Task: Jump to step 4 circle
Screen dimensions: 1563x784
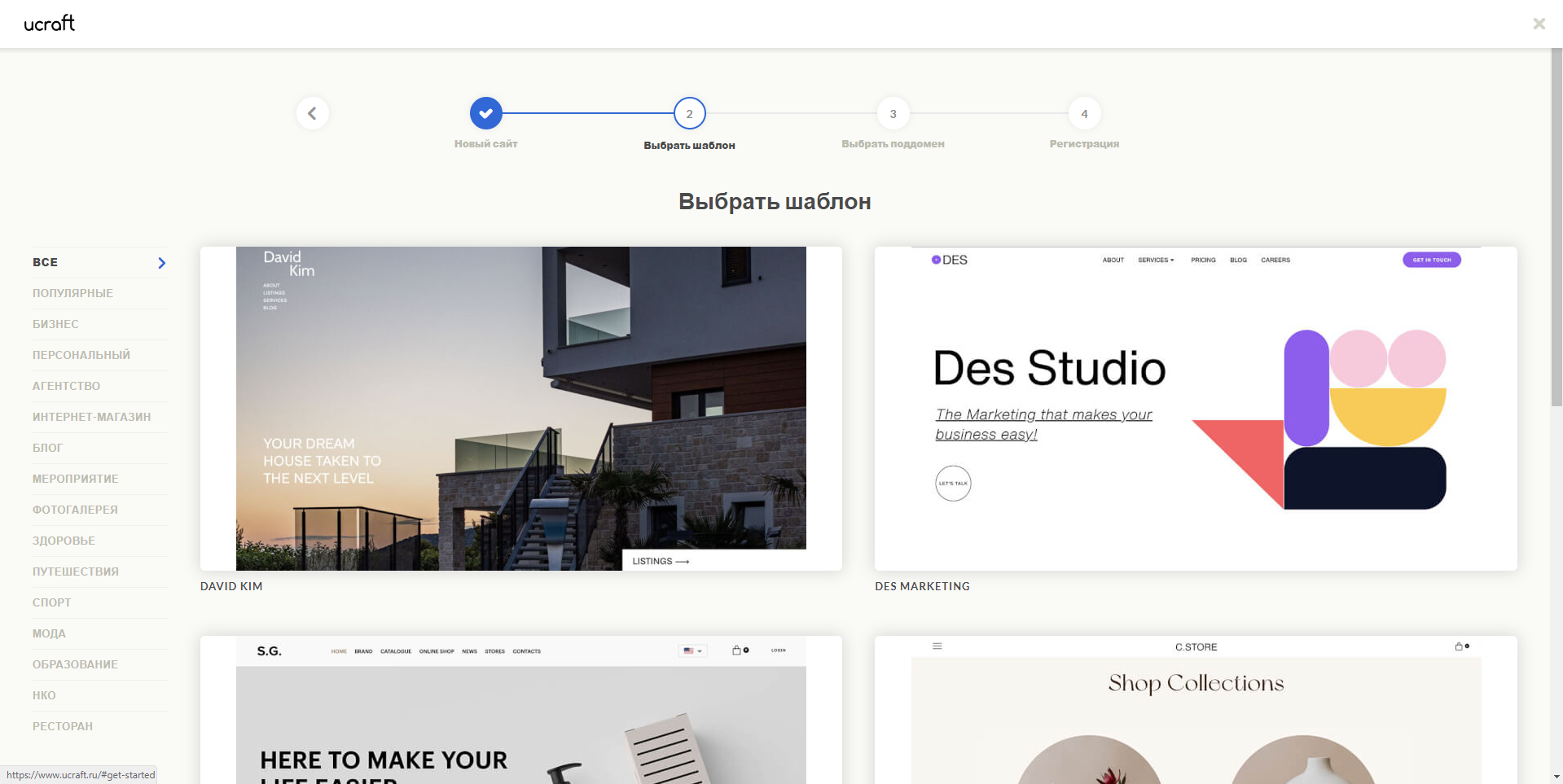Action: (x=1084, y=113)
